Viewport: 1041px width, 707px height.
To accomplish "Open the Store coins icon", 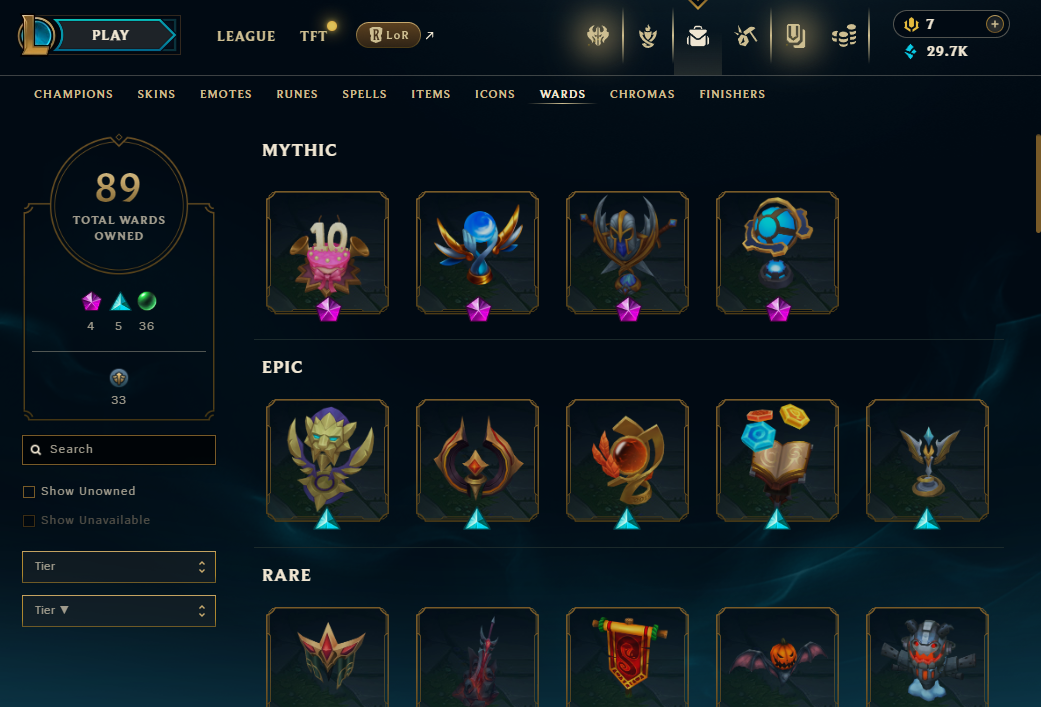I will [x=844, y=36].
